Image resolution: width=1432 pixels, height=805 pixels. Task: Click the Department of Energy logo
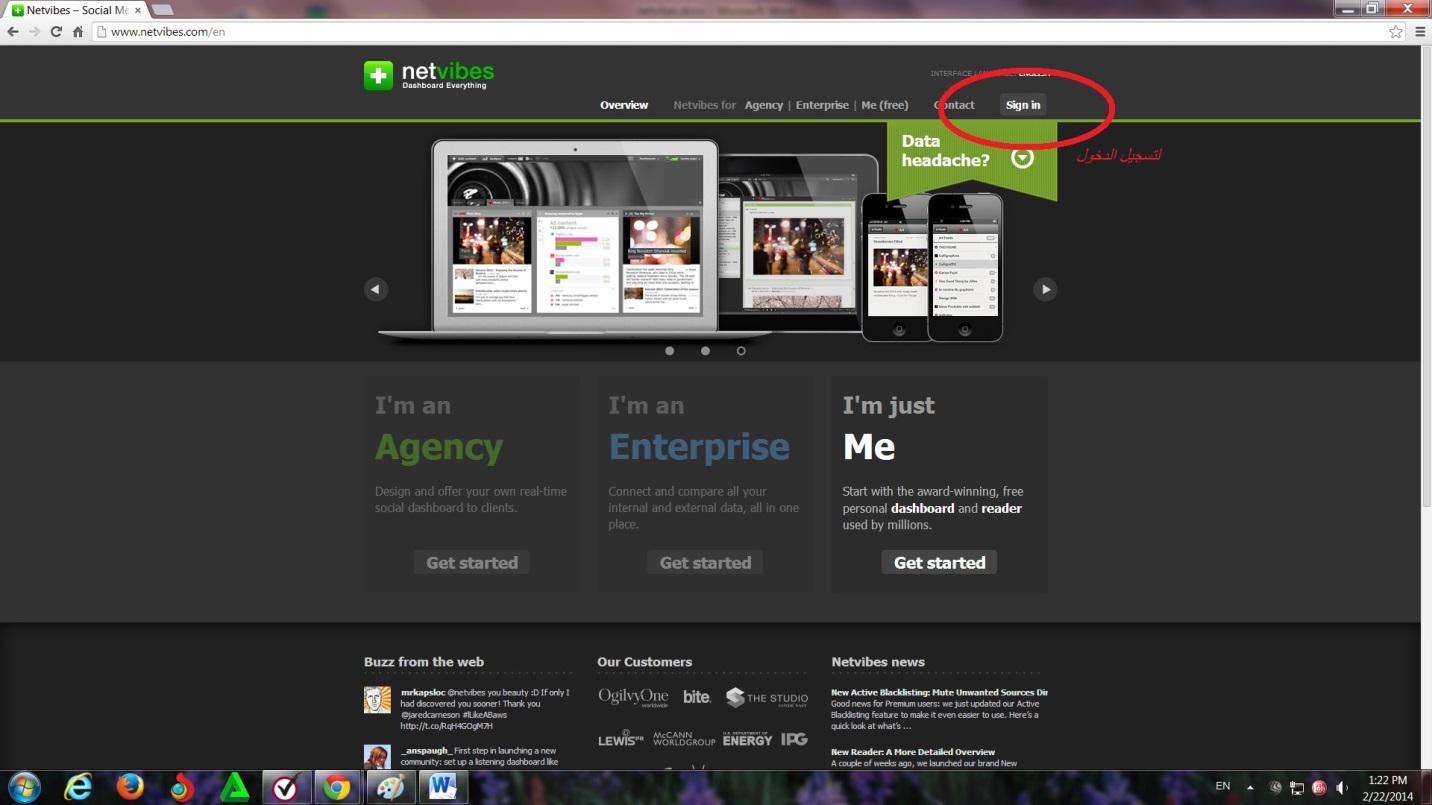747,738
